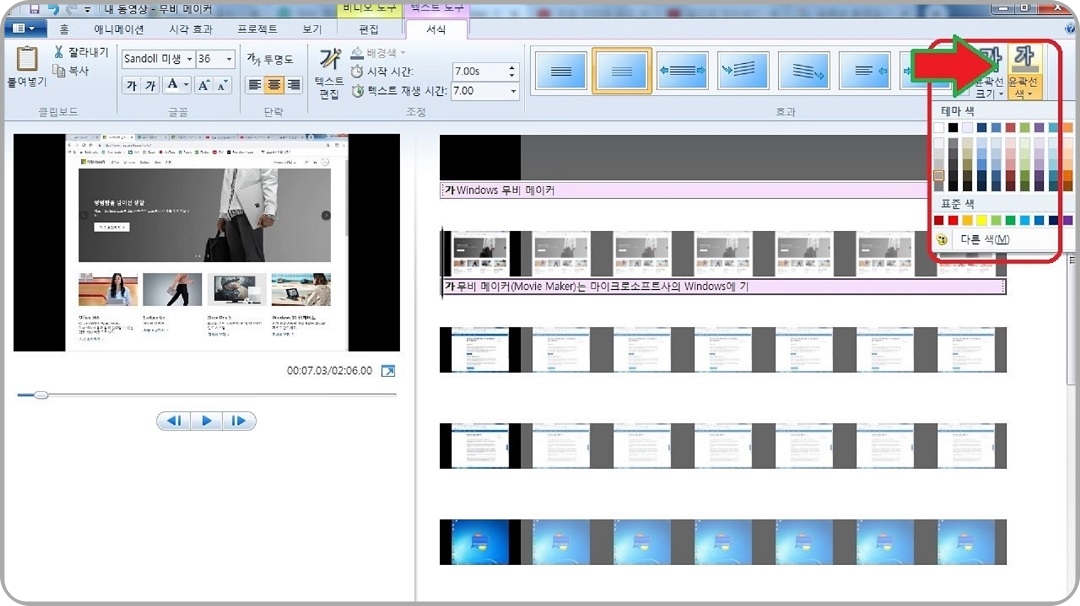Screen dimensions: 1080x606
Task: Align the text to the left
Action: point(255,85)
